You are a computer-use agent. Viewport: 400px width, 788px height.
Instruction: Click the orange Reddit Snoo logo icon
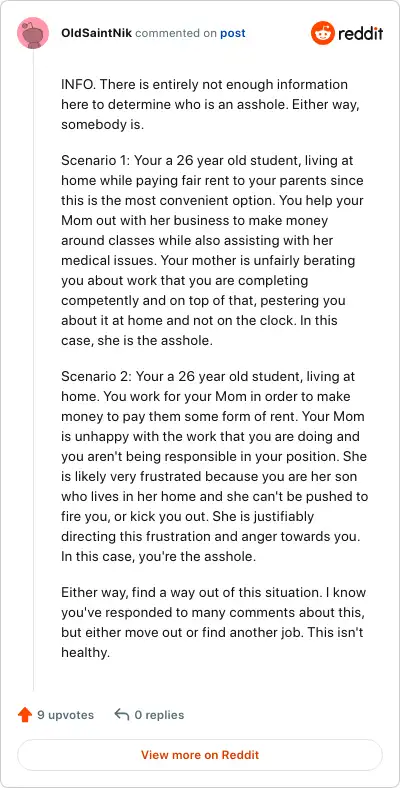click(323, 33)
